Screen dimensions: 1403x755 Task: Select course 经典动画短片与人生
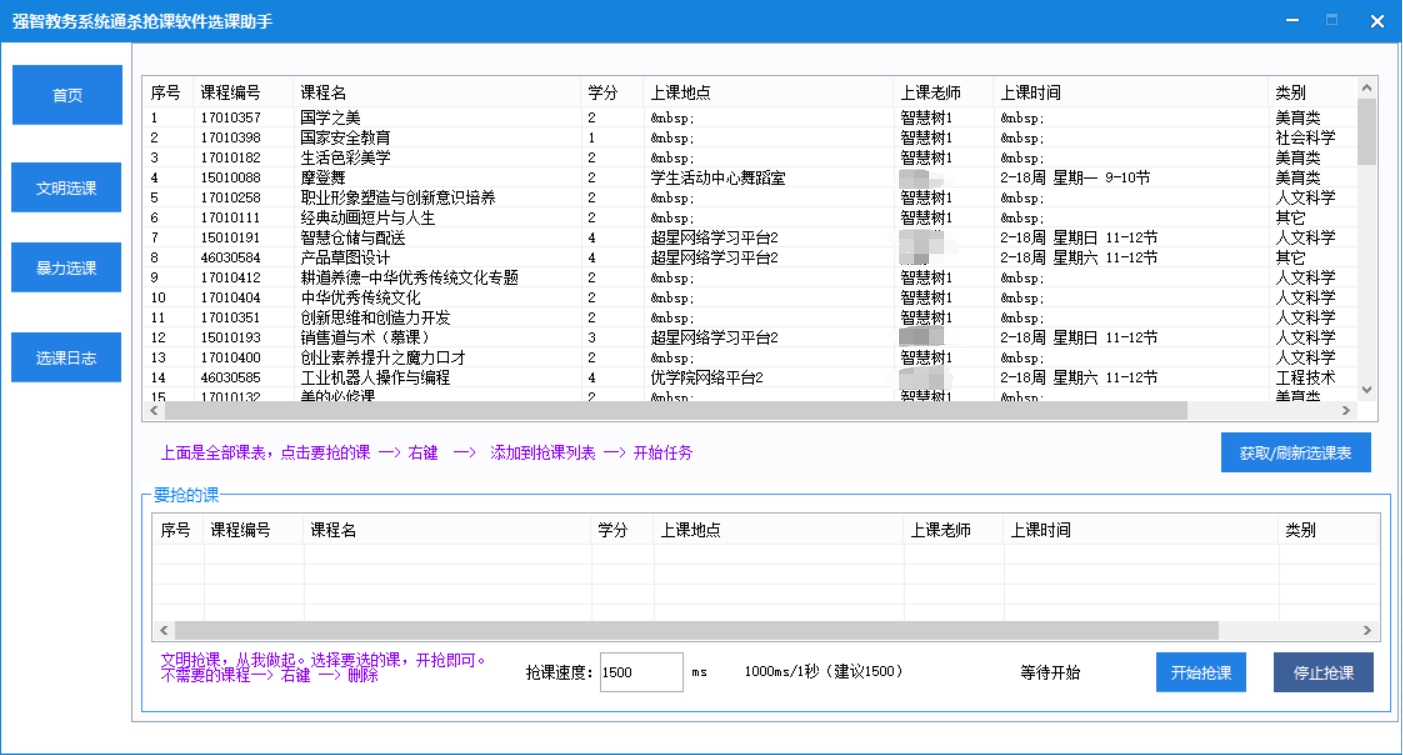(367, 218)
